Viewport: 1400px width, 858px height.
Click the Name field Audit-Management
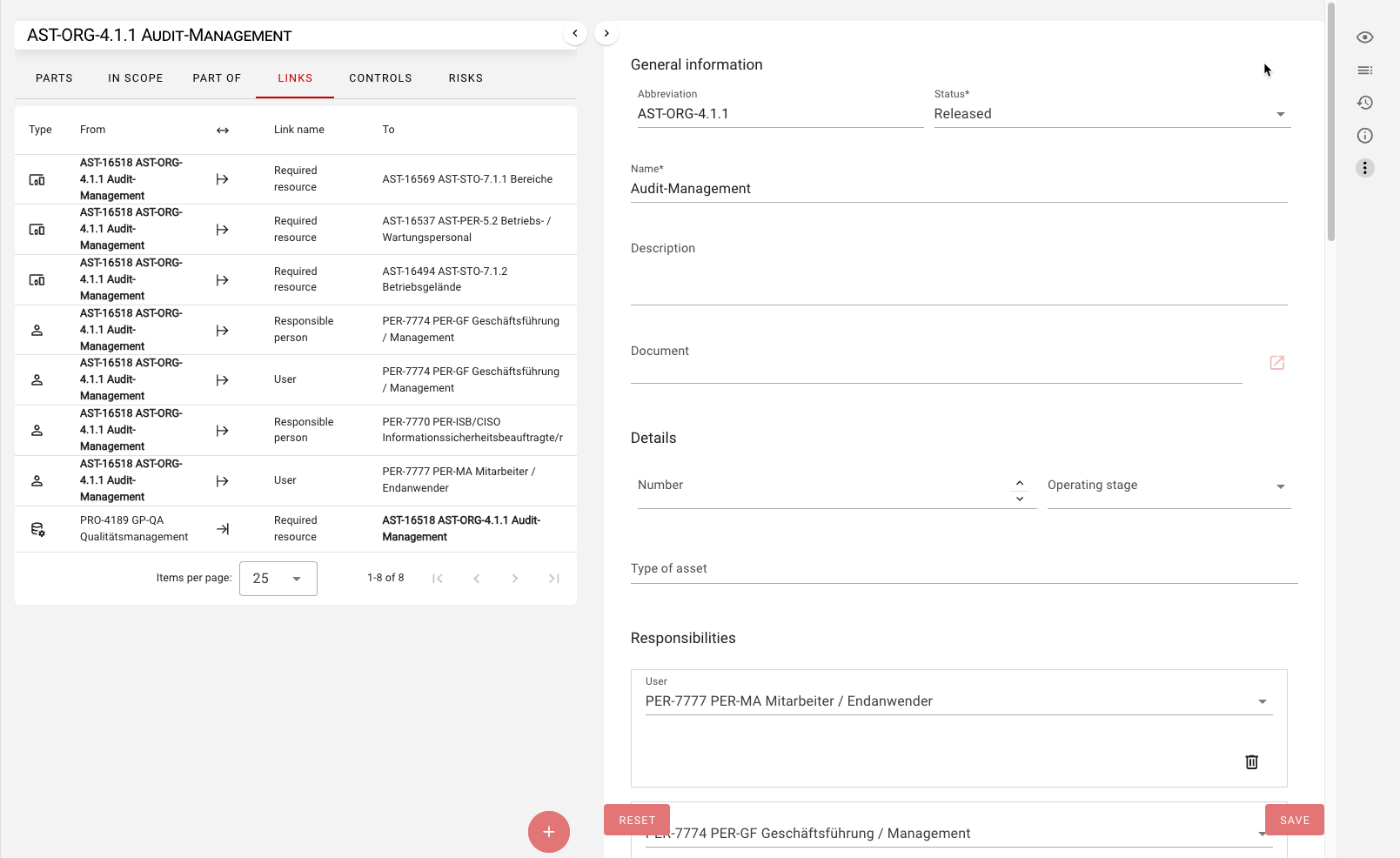click(959, 189)
